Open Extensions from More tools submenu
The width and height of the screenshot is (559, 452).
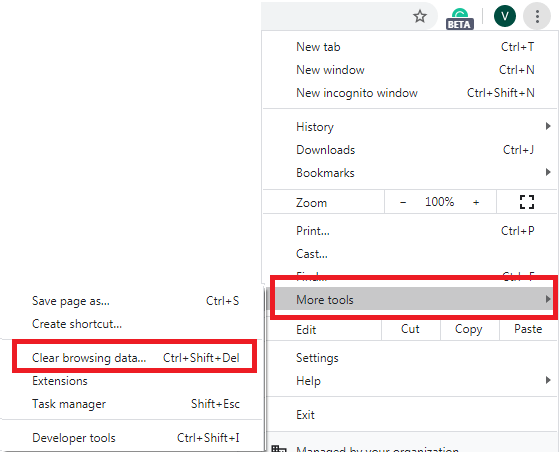pos(132,381)
